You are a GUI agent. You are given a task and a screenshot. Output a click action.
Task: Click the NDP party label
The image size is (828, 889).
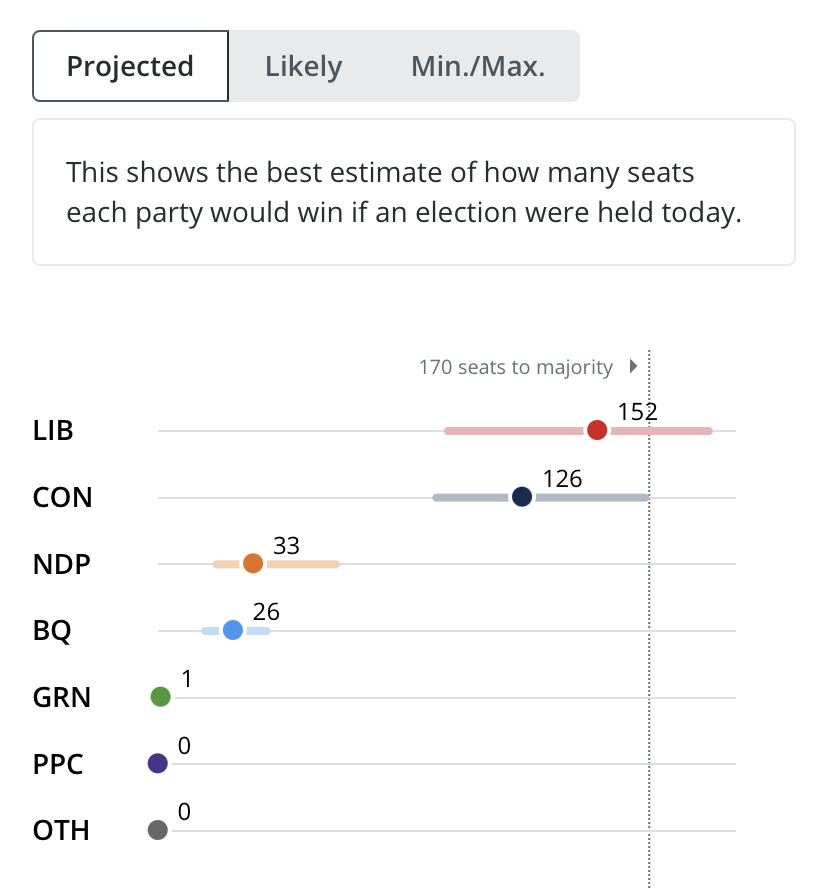(62, 565)
